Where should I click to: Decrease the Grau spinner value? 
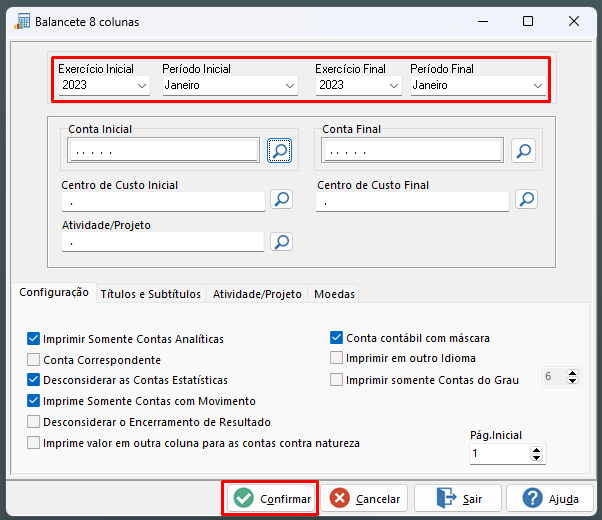[572, 380]
